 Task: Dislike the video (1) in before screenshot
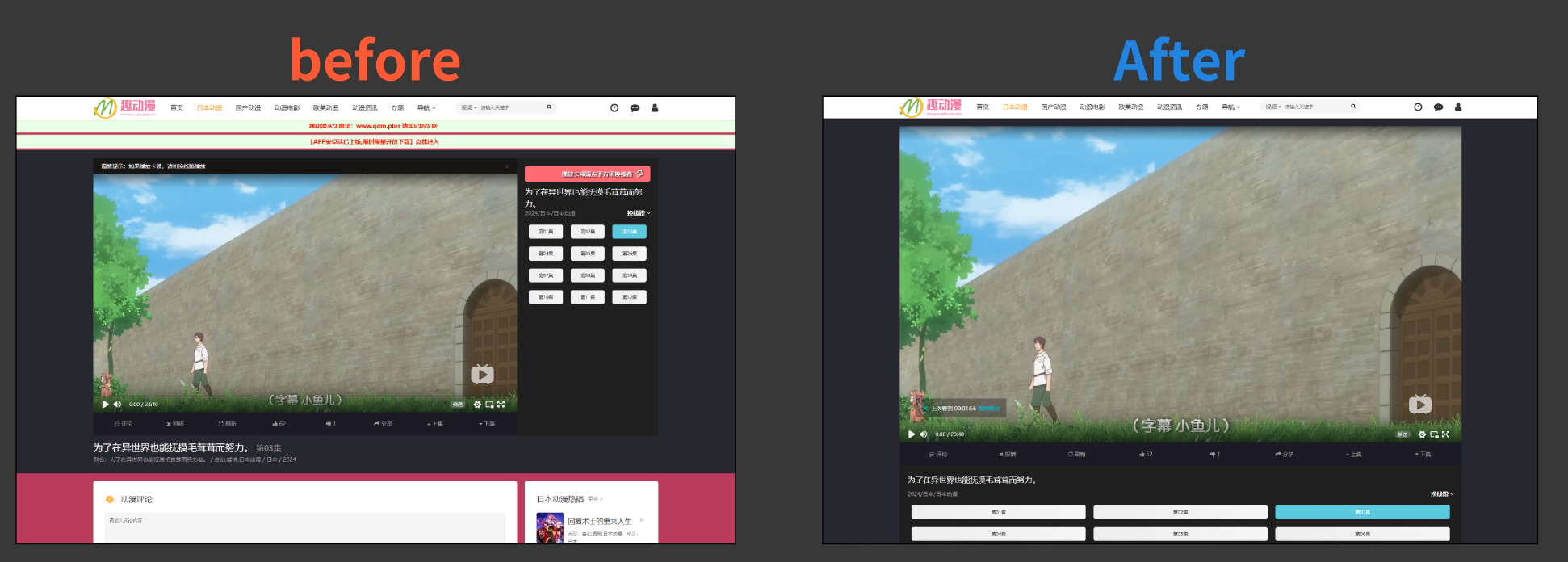tap(331, 424)
